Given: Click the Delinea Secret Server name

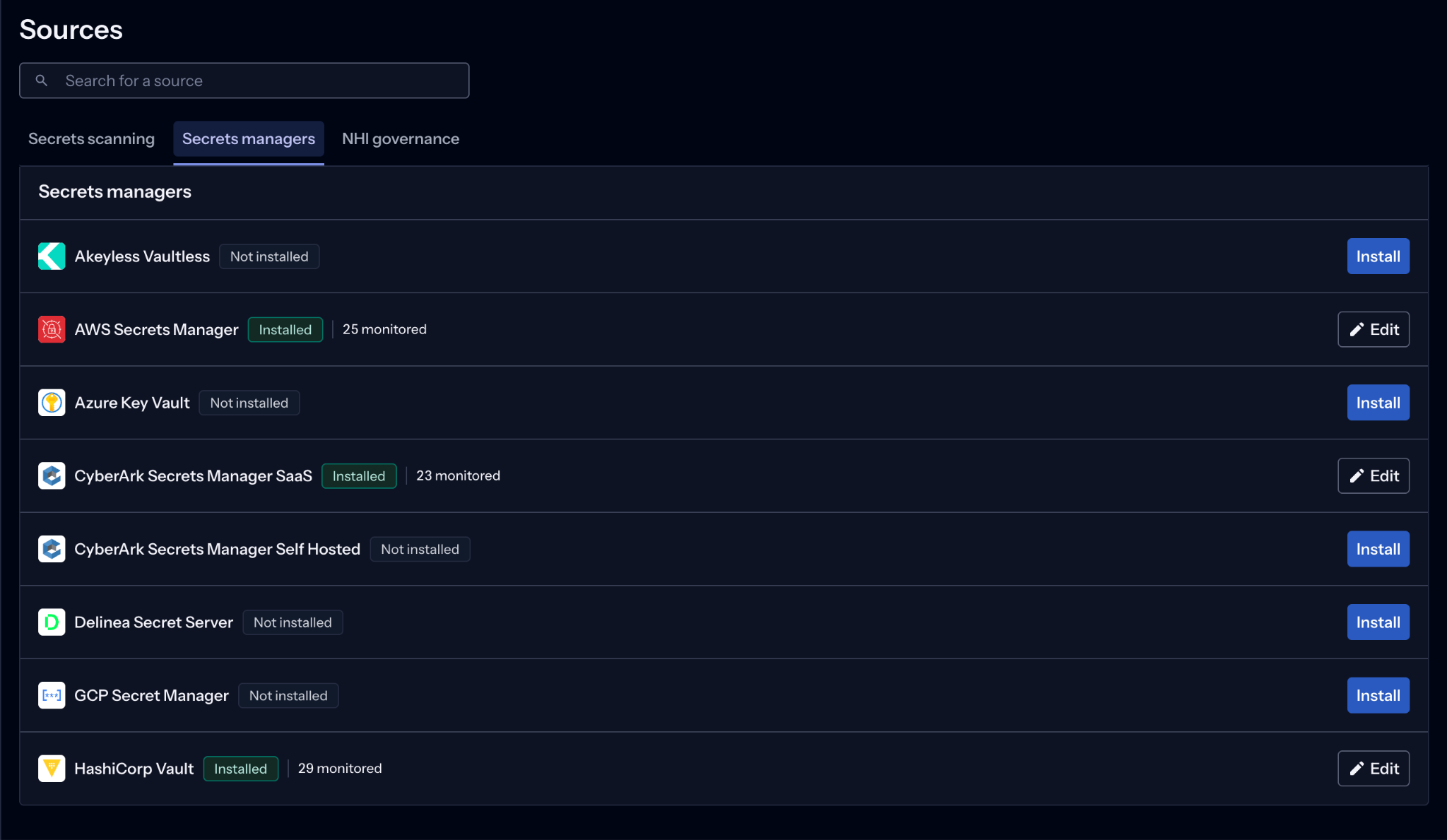Looking at the screenshot, I should pyautogui.click(x=153, y=622).
